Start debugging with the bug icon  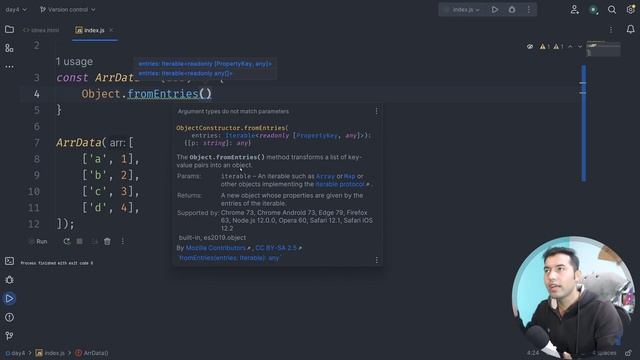click(512, 9)
